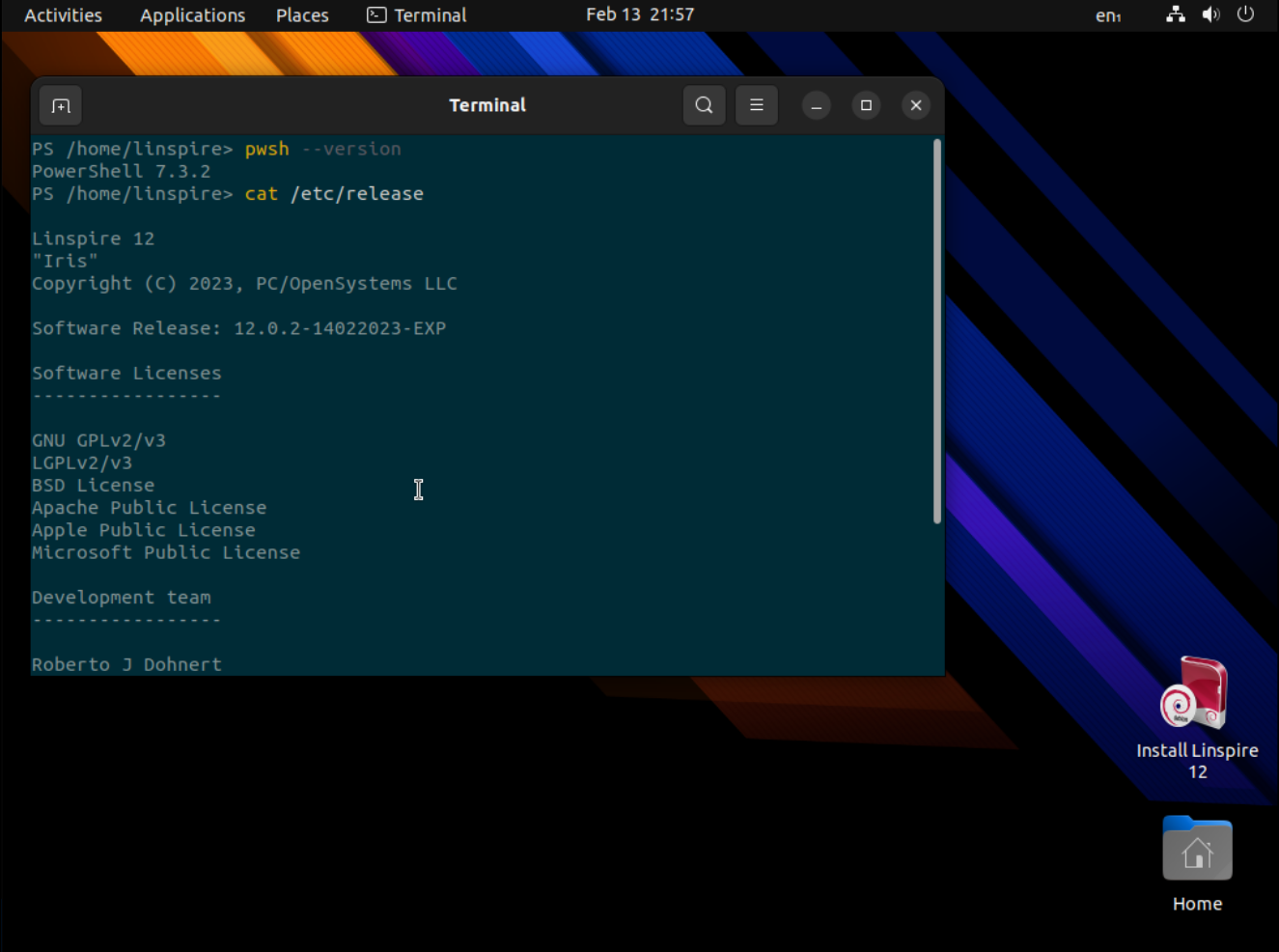Click the terminal vertical scrollbar
The image size is (1279, 952).
point(937,331)
